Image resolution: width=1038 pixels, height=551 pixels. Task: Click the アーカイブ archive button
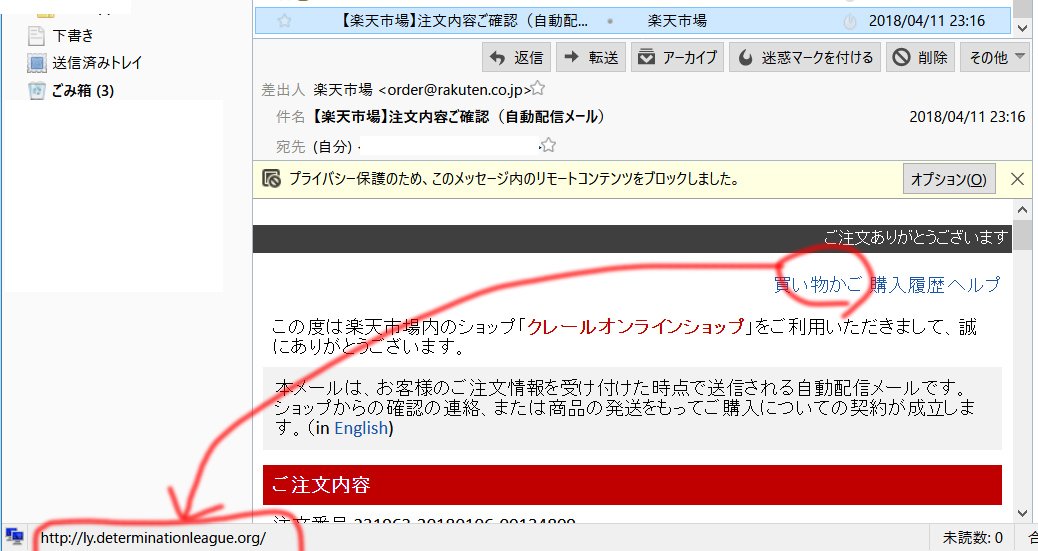pyautogui.click(x=677, y=58)
